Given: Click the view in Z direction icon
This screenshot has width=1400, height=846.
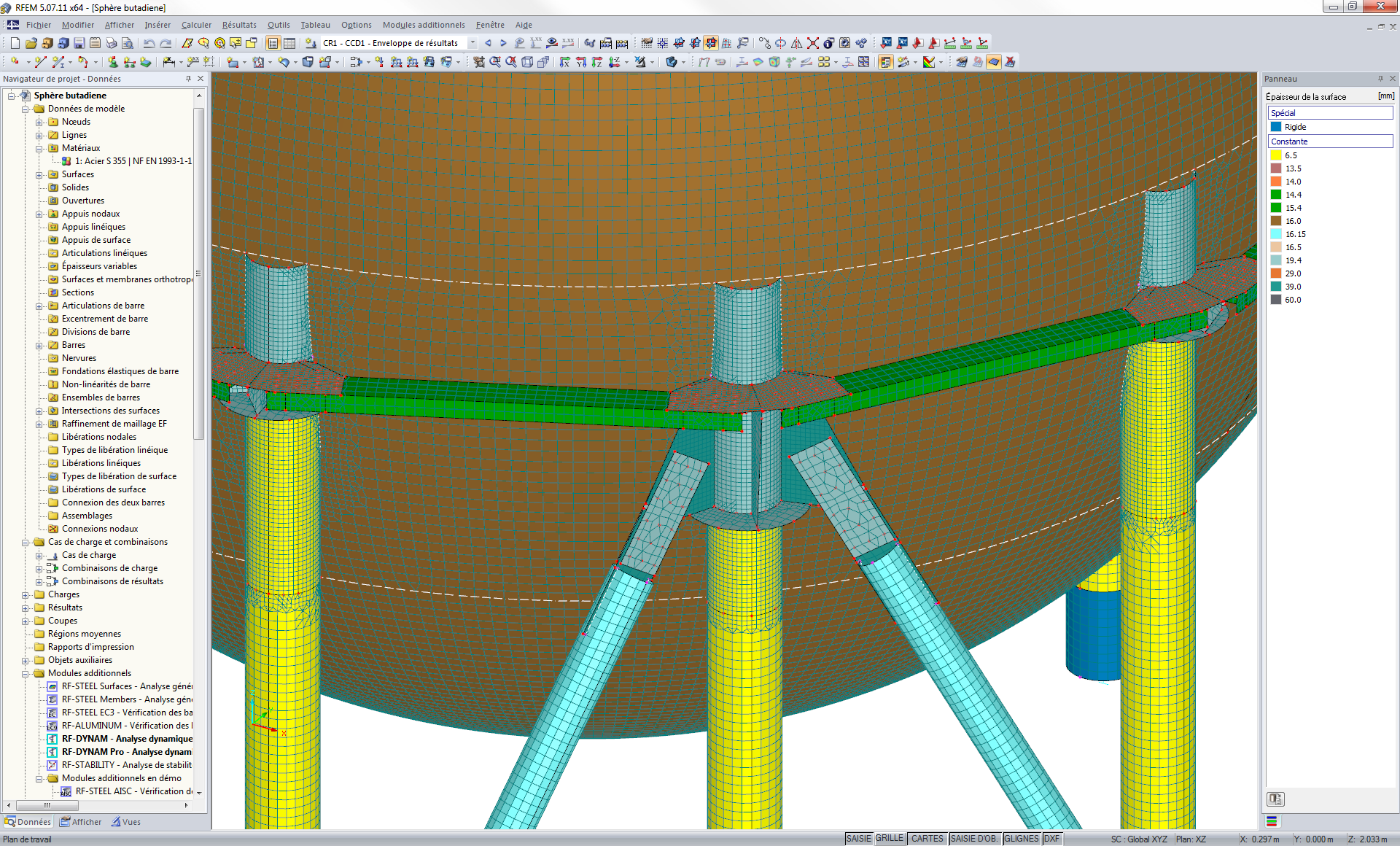Looking at the screenshot, I should (x=597, y=62).
